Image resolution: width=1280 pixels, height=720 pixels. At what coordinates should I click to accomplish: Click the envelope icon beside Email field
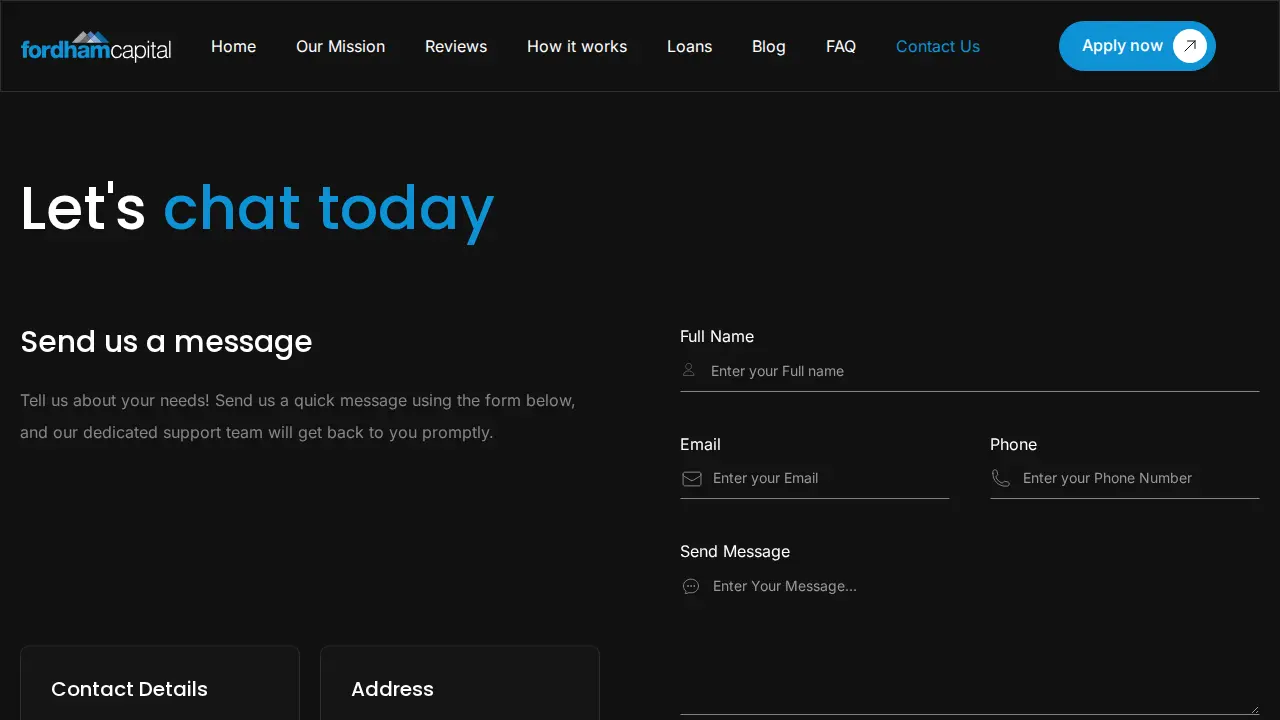tap(692, 479)
